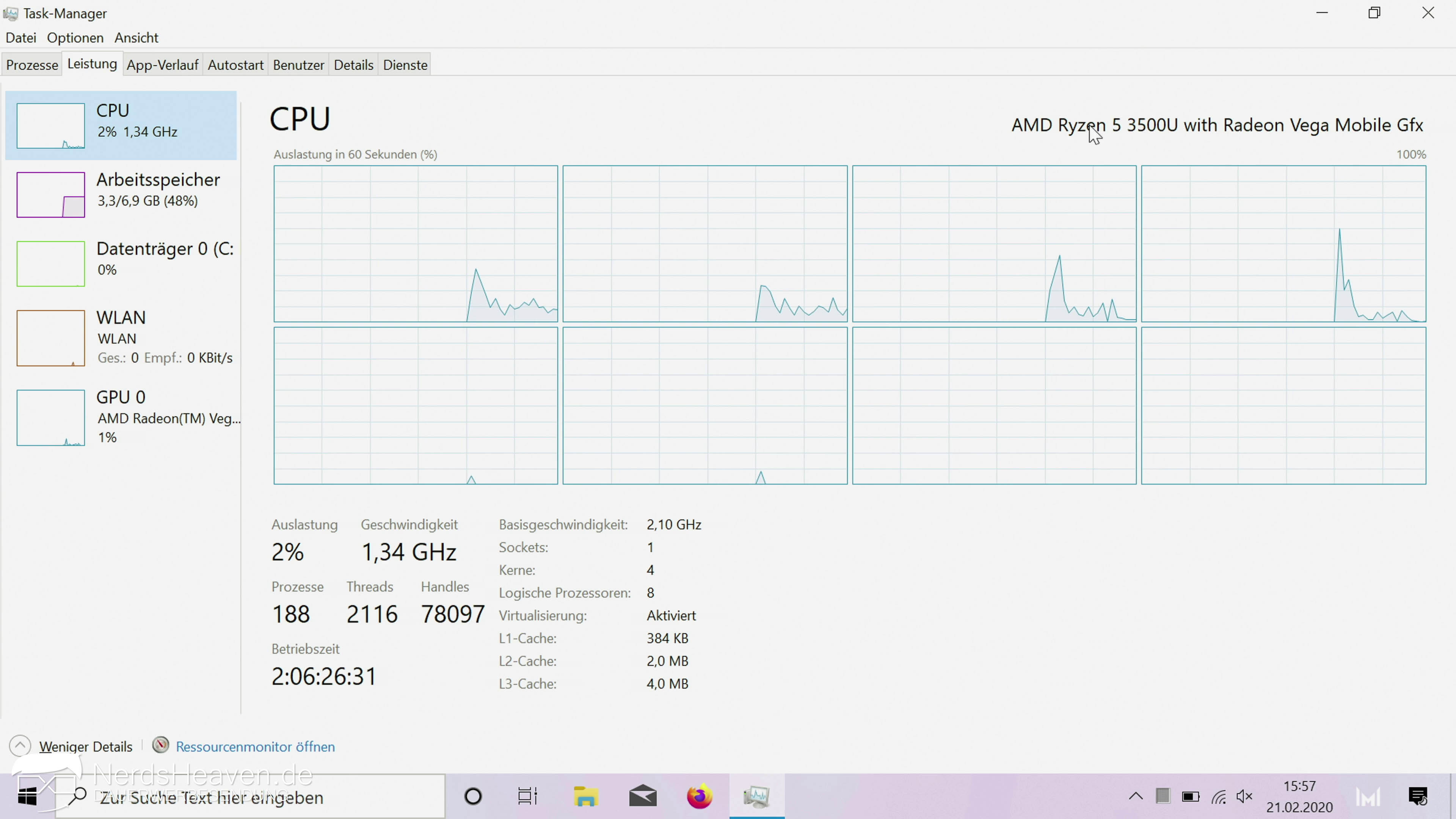Open Cortana circle icon in taskbar
Viewport: 1456px width, 819px height.
tap(473, 797)
